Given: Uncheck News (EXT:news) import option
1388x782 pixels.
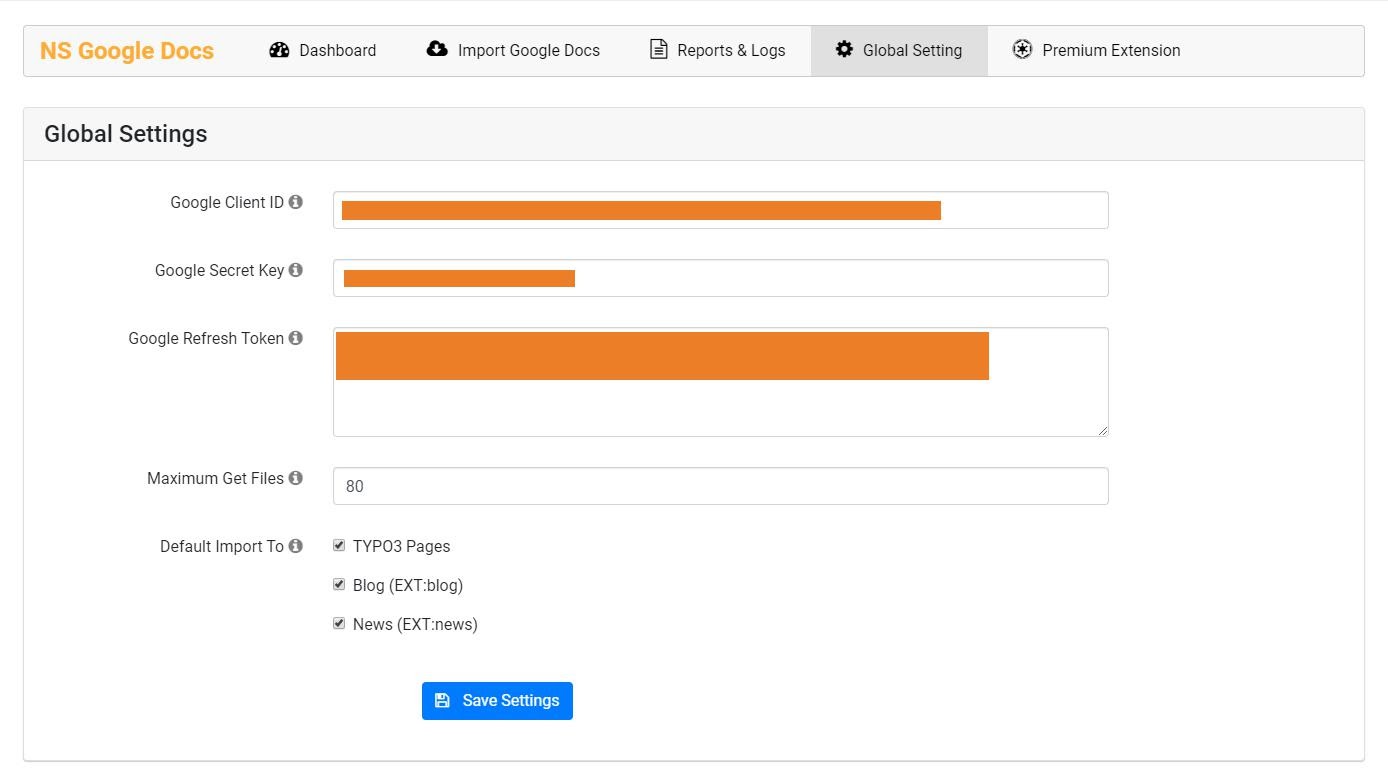Looking at the screenshot, I should [x=339, y=622].
